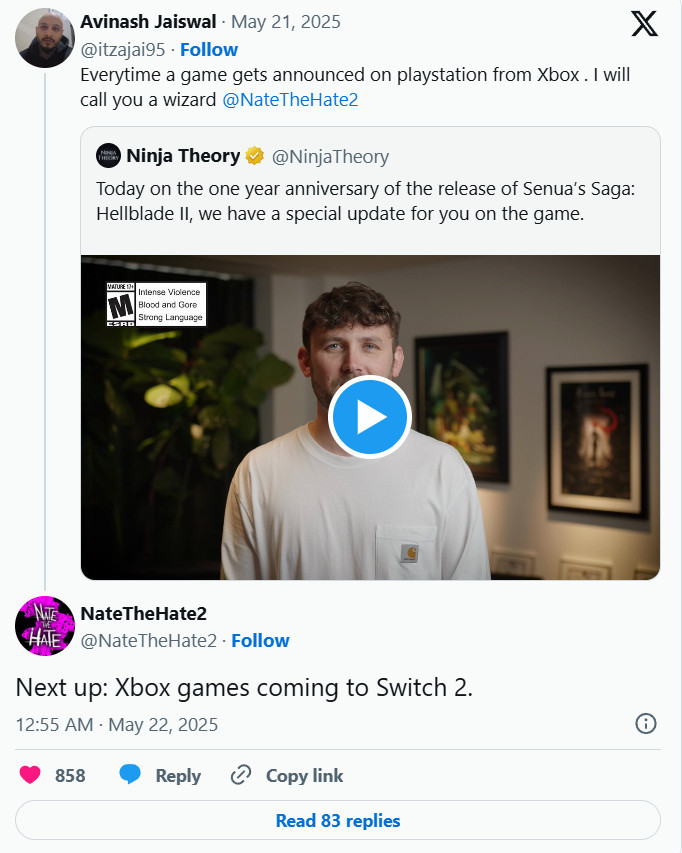The height and width of the screenshot is (853, 682).
Task: Like the tweet with the heart icon
Action: [x=30, y=775]
